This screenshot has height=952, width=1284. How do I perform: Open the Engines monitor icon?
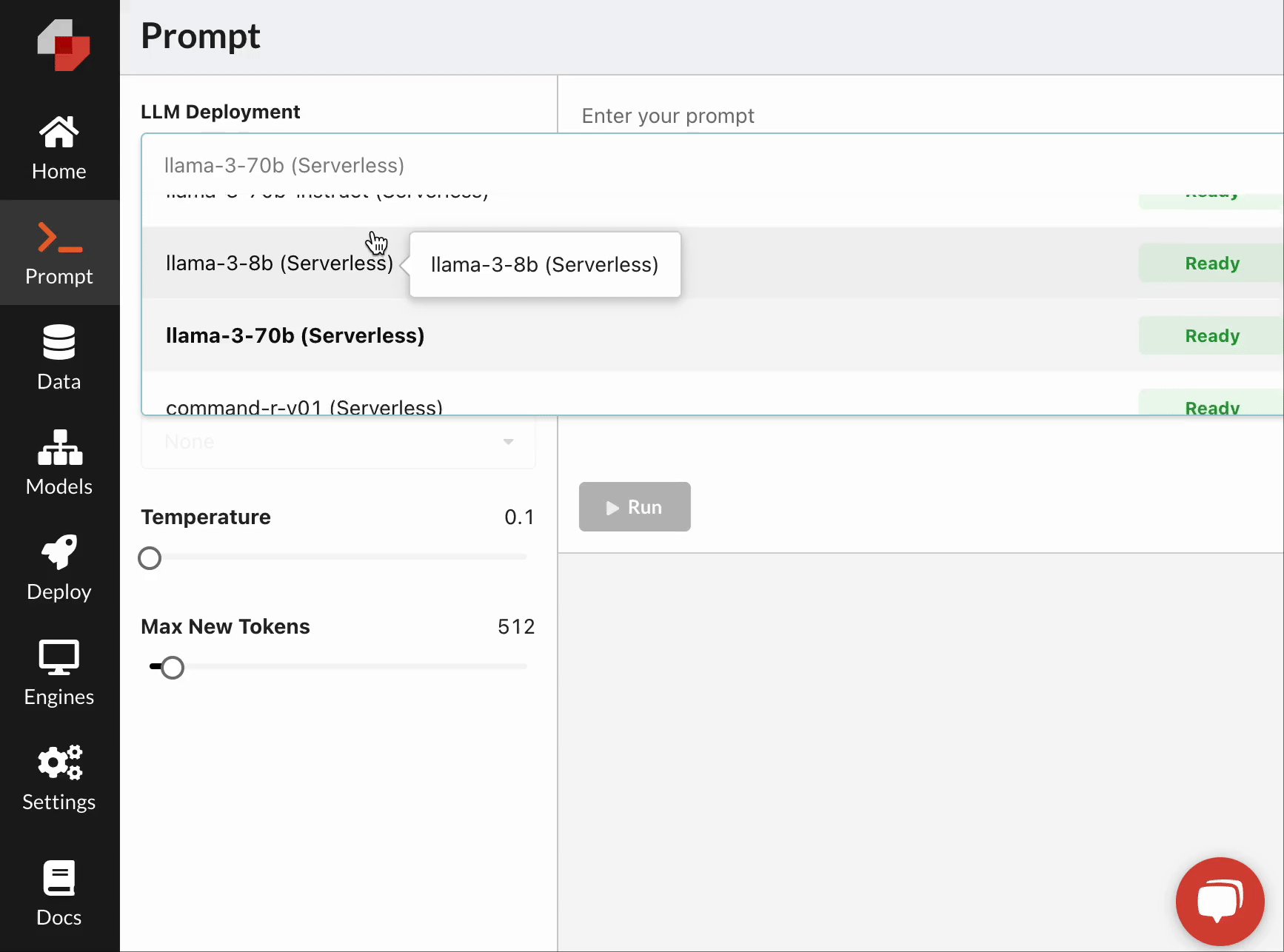coord(59,657)
